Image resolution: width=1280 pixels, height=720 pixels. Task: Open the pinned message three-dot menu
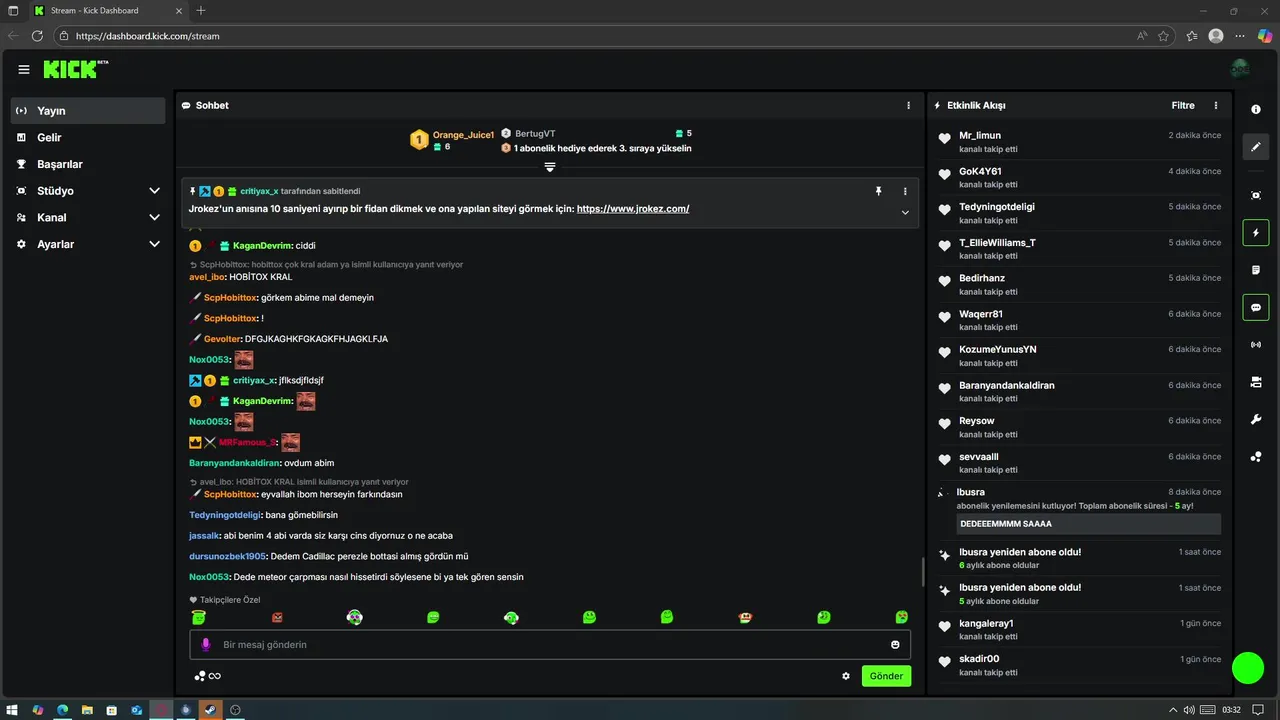[905, 191]
